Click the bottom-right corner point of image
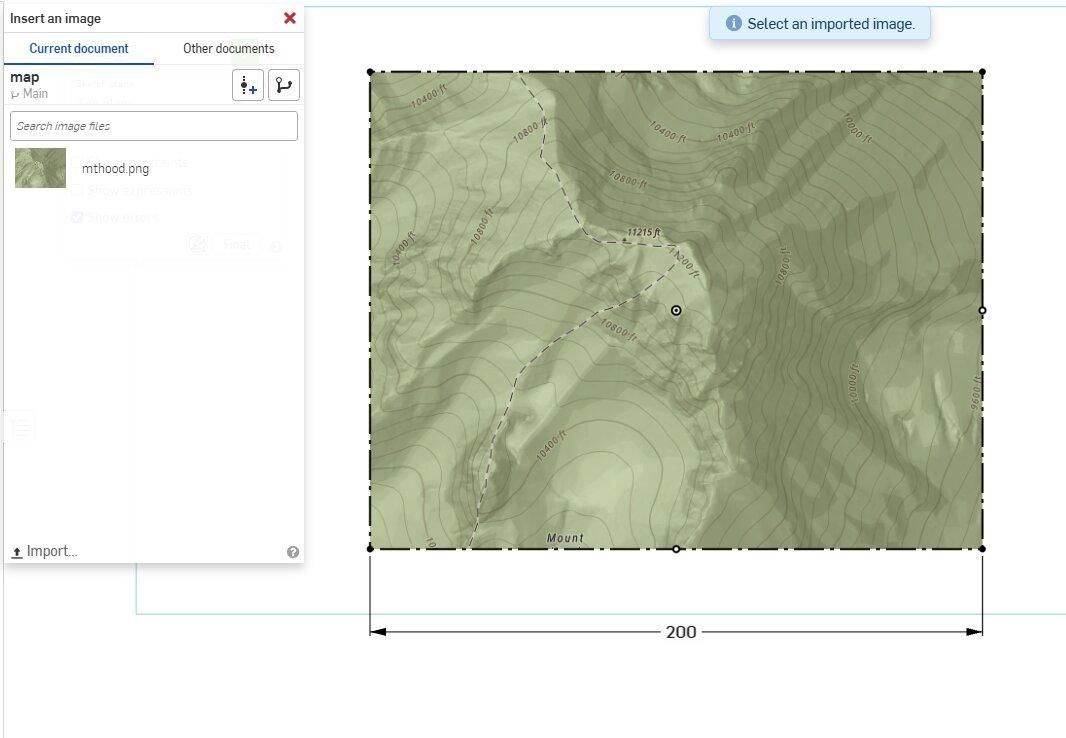The image size is (1066, 738). [982, 548]
